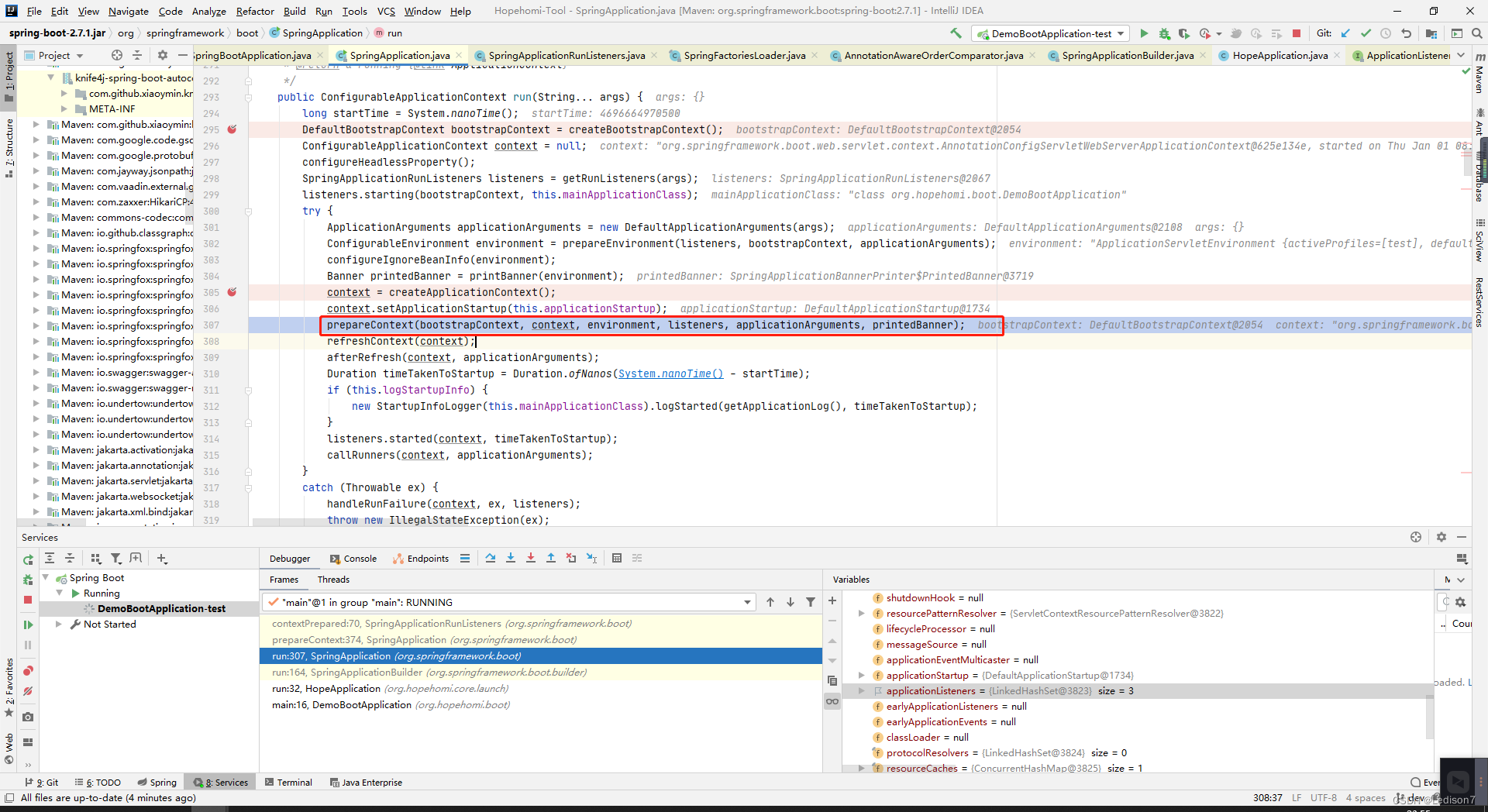Click Resume Program icon in Services sidebar

28,624
